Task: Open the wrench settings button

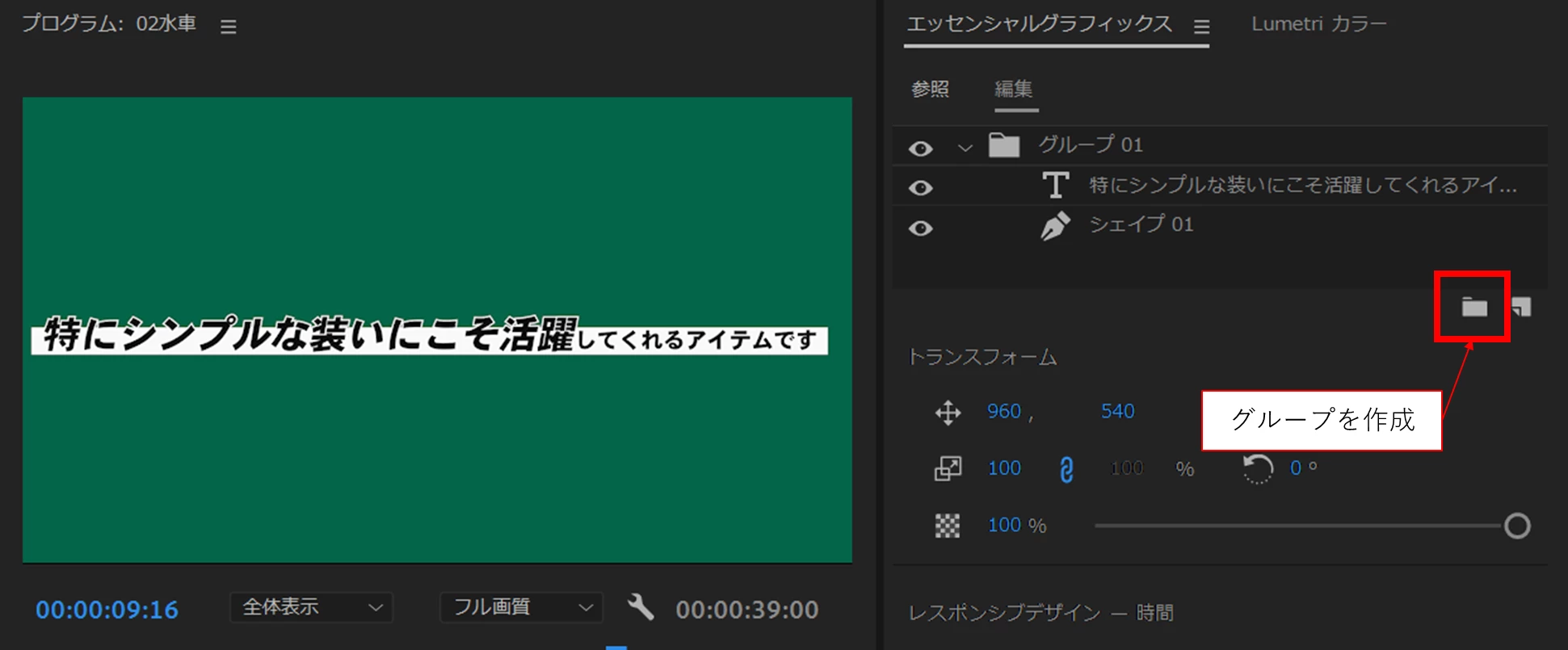Action: pos(641,606)
